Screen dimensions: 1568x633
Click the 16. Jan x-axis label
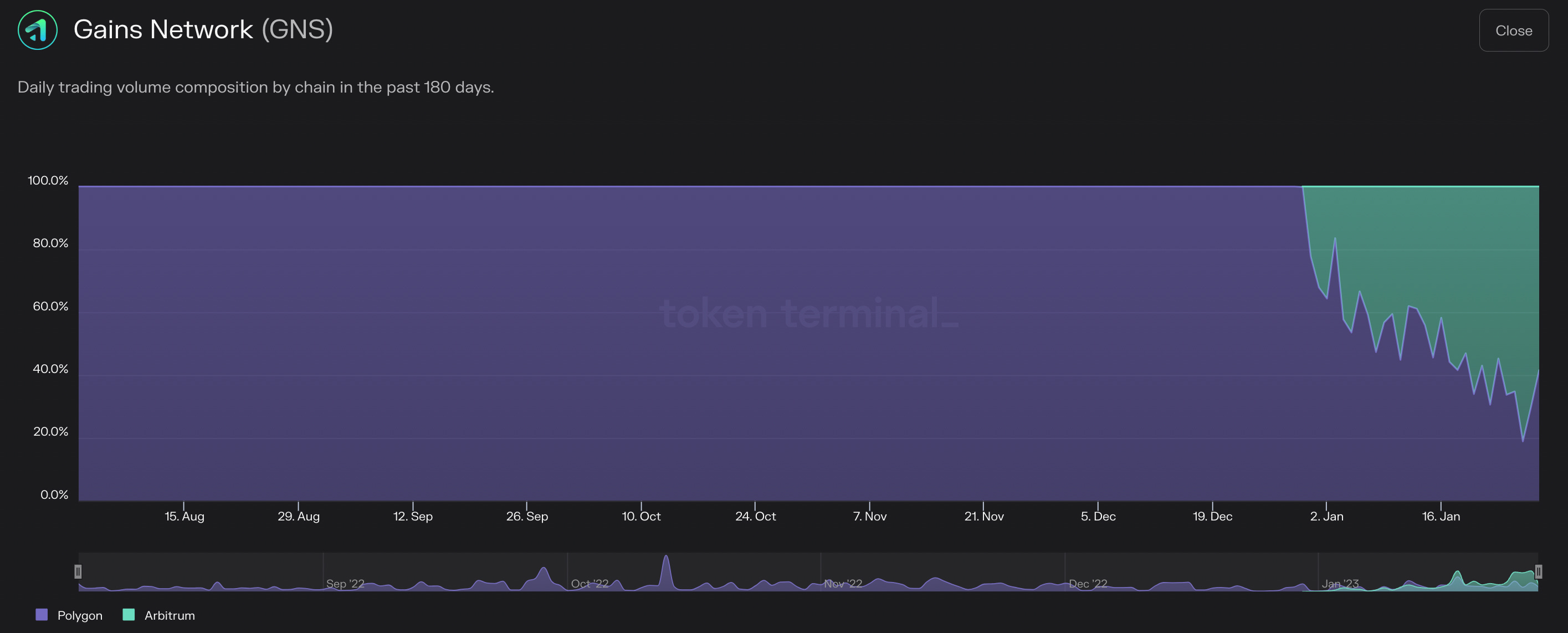coord(1441,516)
